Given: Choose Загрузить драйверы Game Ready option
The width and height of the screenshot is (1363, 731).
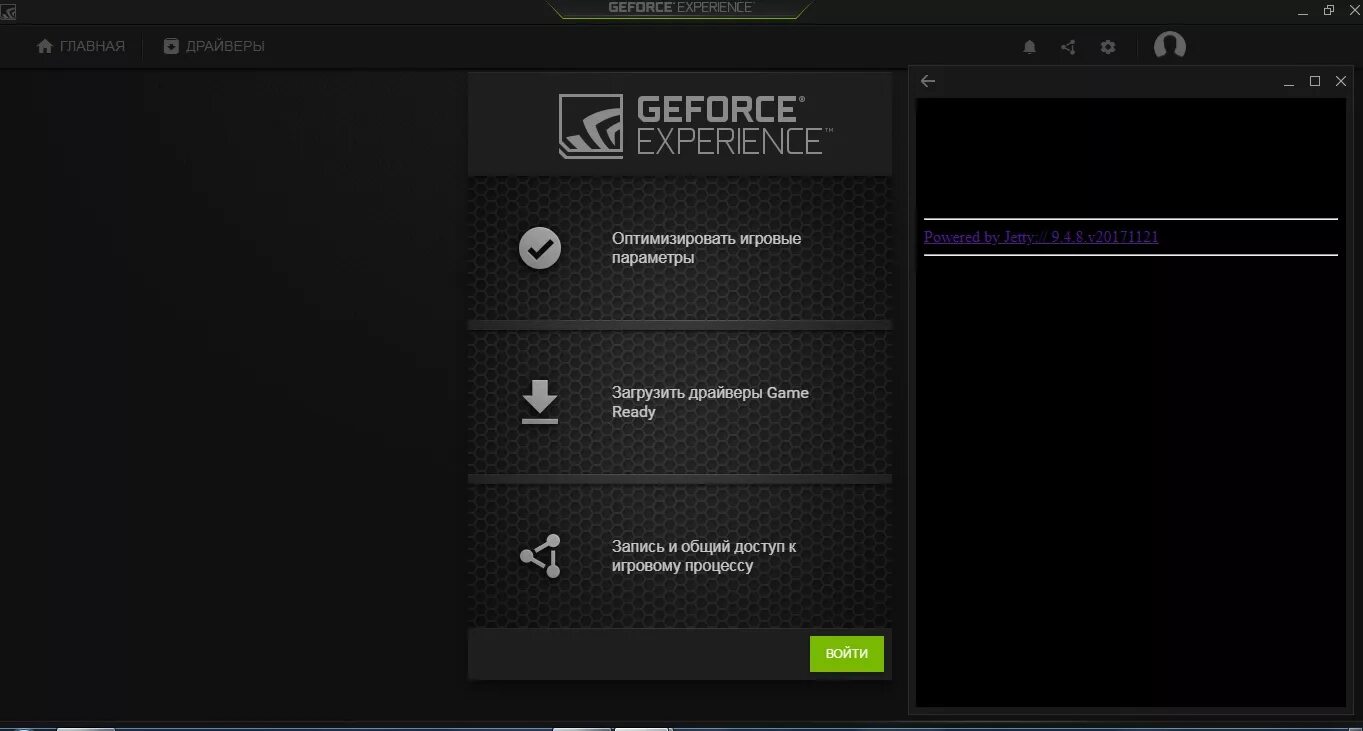Looking at the screenshot, I should [x=679, y=402].
